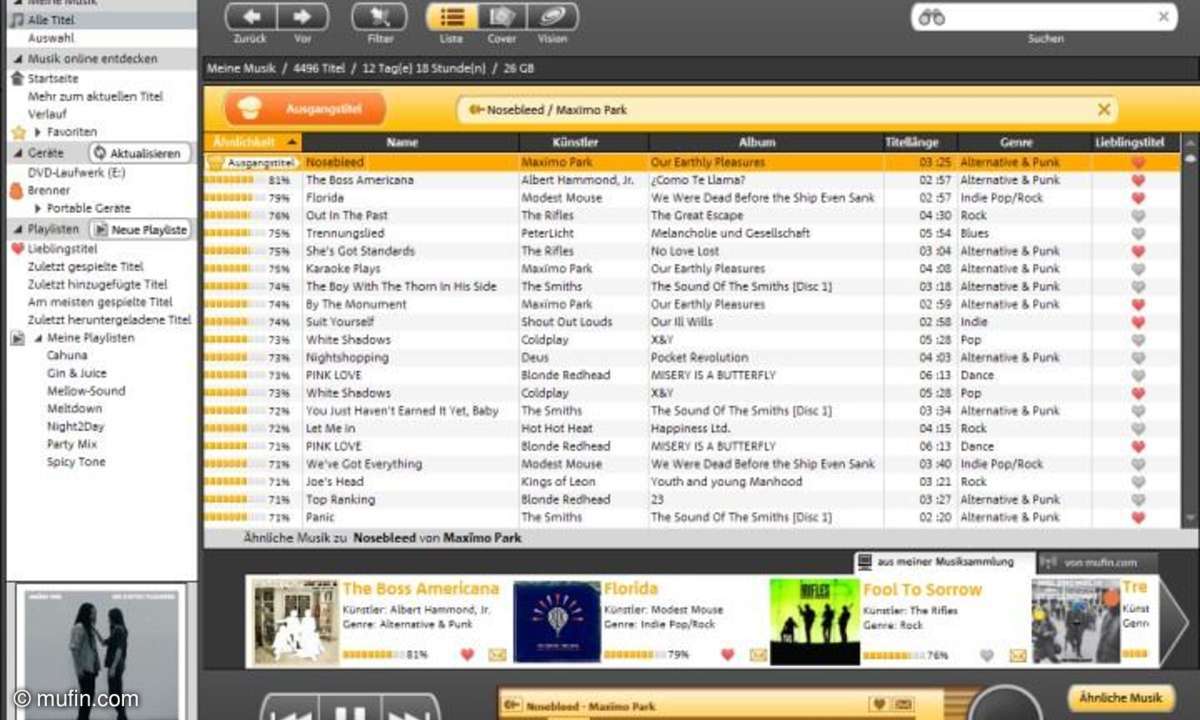
Task: Click the Meine Playlisten folder icon
Action: coord(17,338)
